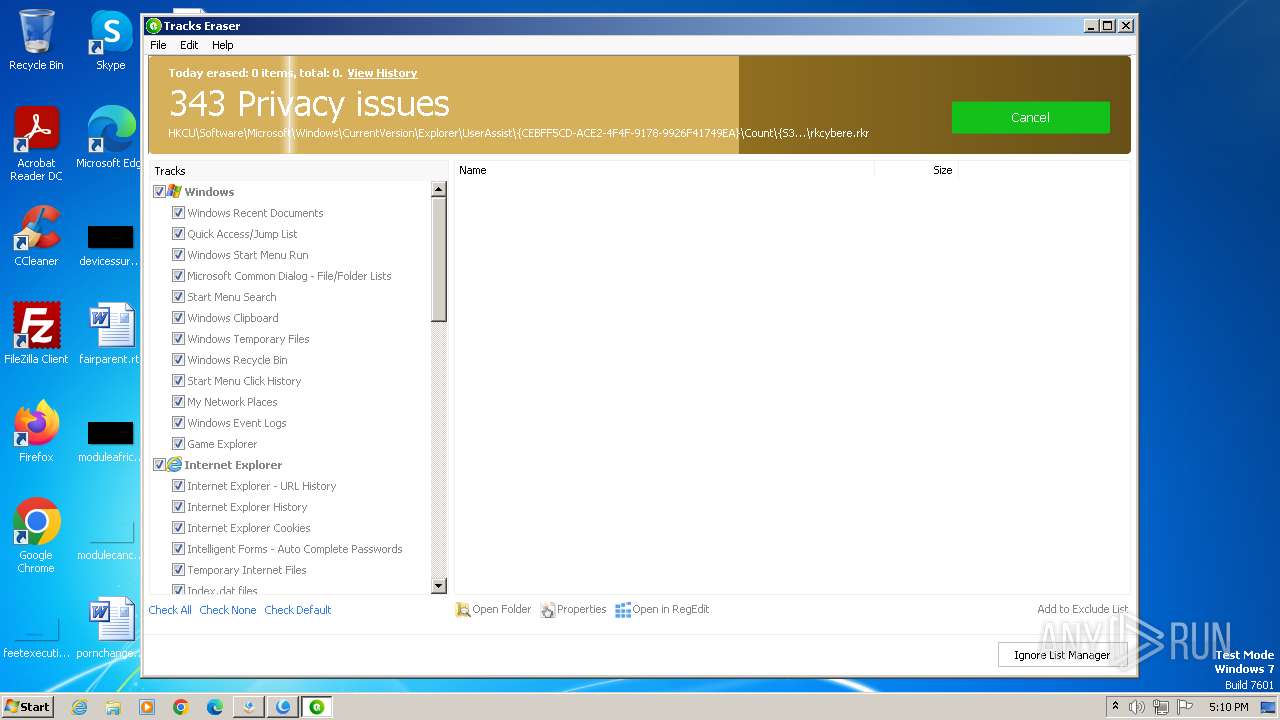Viewport: 1280px width, 720px height.
Task: Show hidden system tray icons
Action: click(1115, 707)
